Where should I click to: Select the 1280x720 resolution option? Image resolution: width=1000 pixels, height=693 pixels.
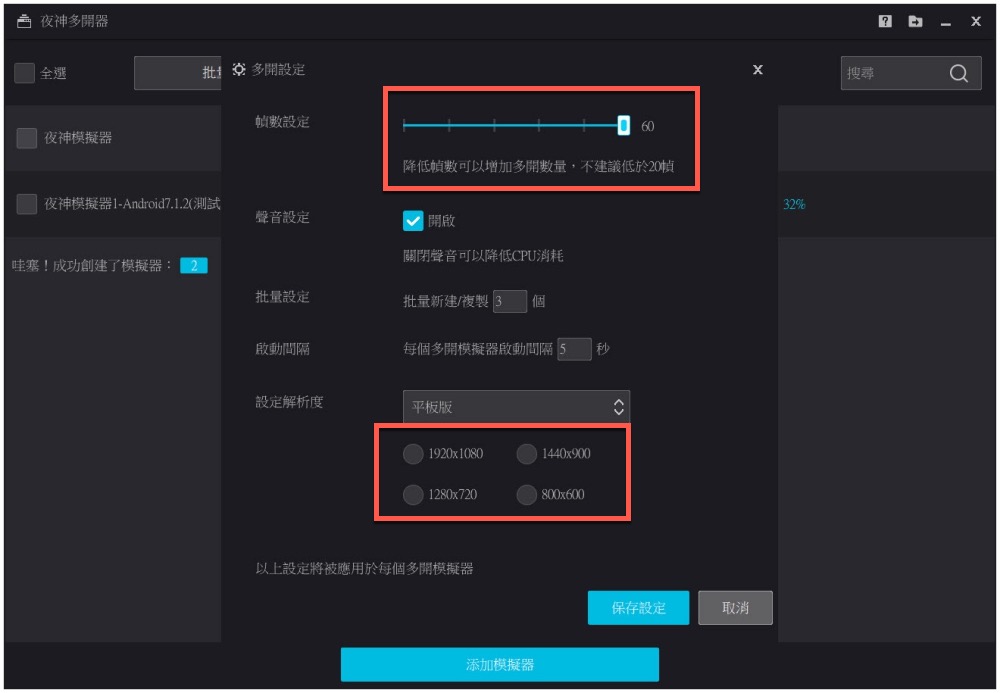tap(413, 495)
